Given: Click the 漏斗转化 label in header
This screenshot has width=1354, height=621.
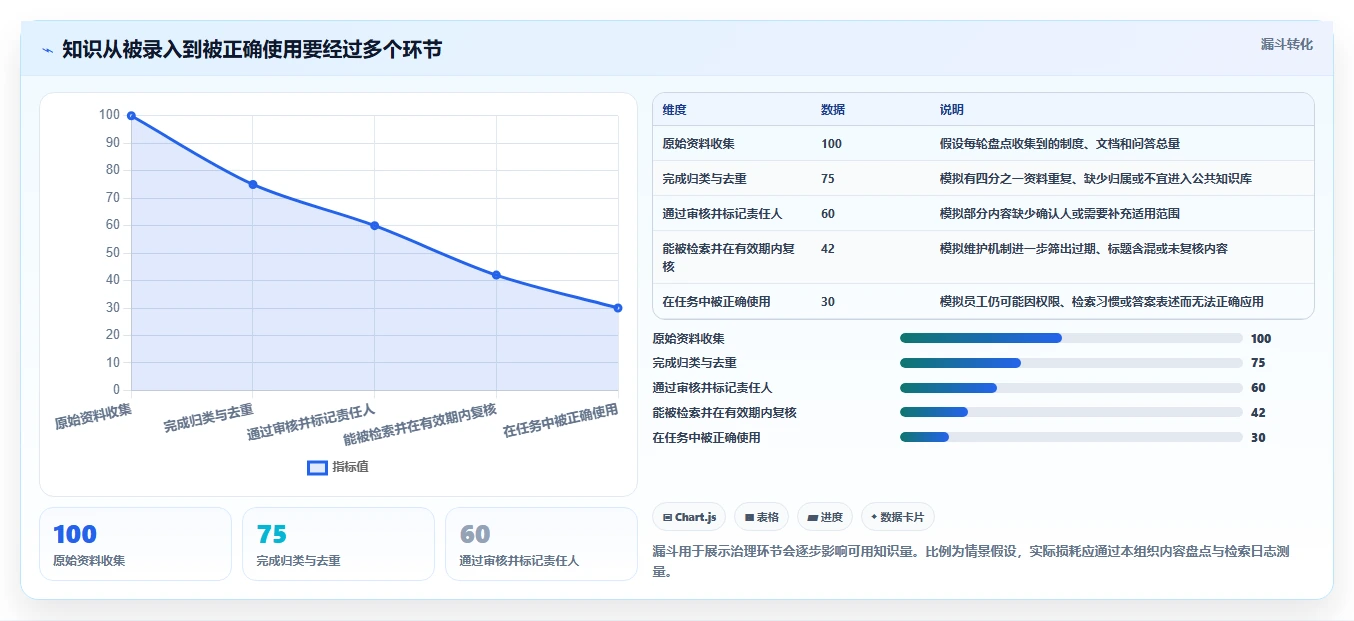Looking at the screenshot, I should click(1286, 44).
